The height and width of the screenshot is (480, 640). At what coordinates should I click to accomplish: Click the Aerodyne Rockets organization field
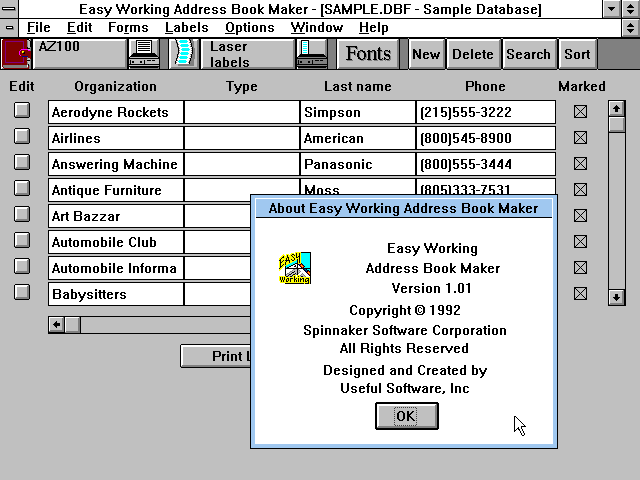pyautogui.click(x=116, y=112)
